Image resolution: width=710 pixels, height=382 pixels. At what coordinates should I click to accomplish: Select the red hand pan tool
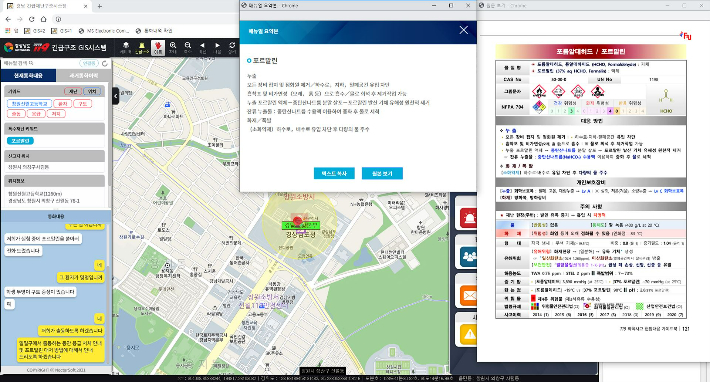158,47
